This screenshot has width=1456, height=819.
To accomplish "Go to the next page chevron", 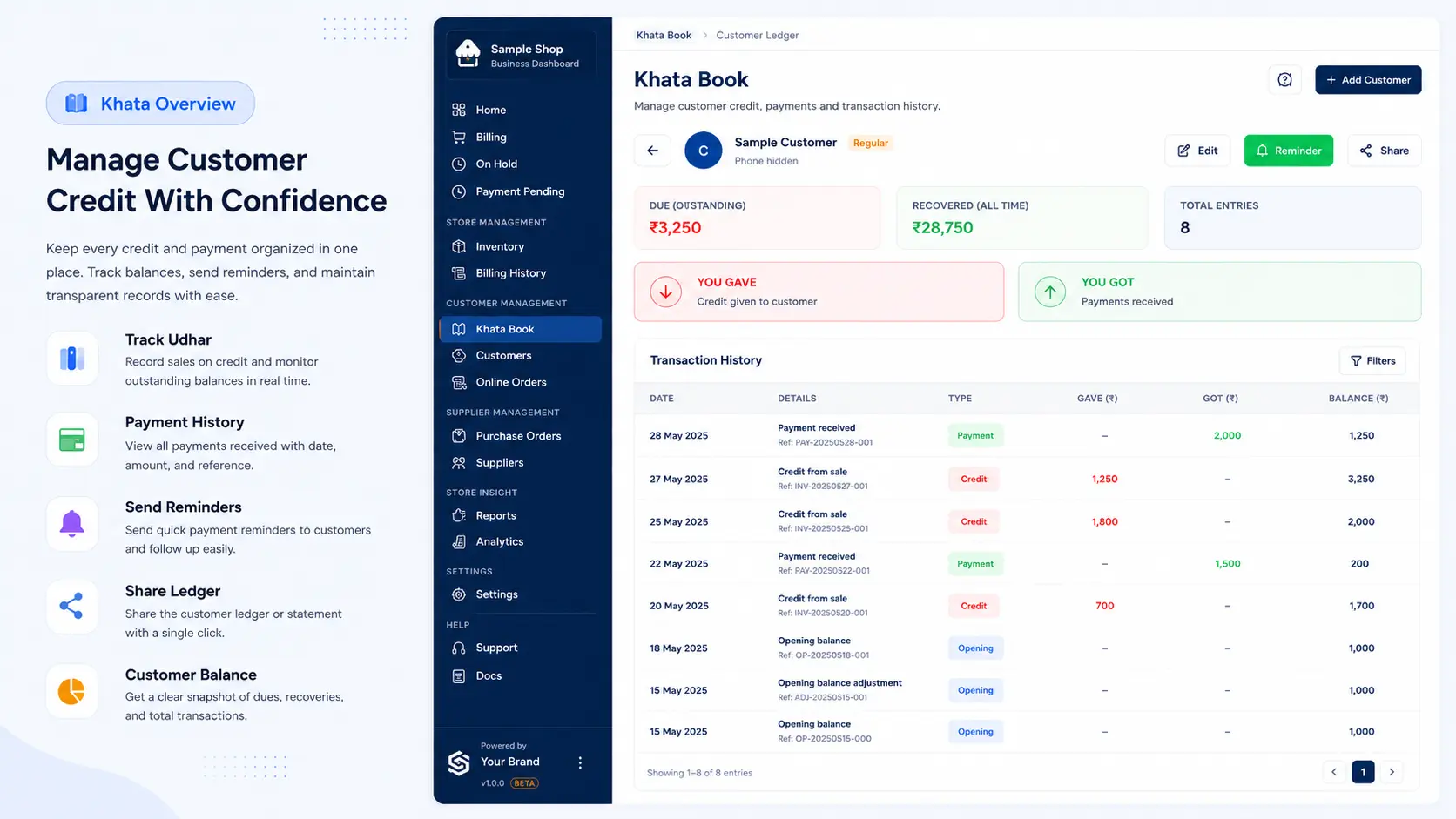I will [1392, 772].
